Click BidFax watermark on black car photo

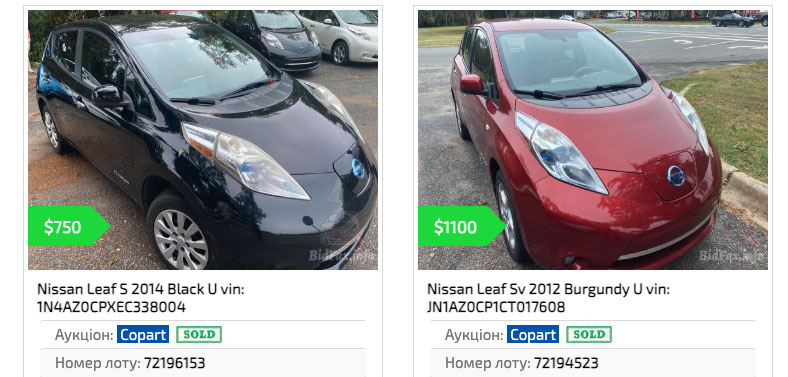[x=341, y=255]
